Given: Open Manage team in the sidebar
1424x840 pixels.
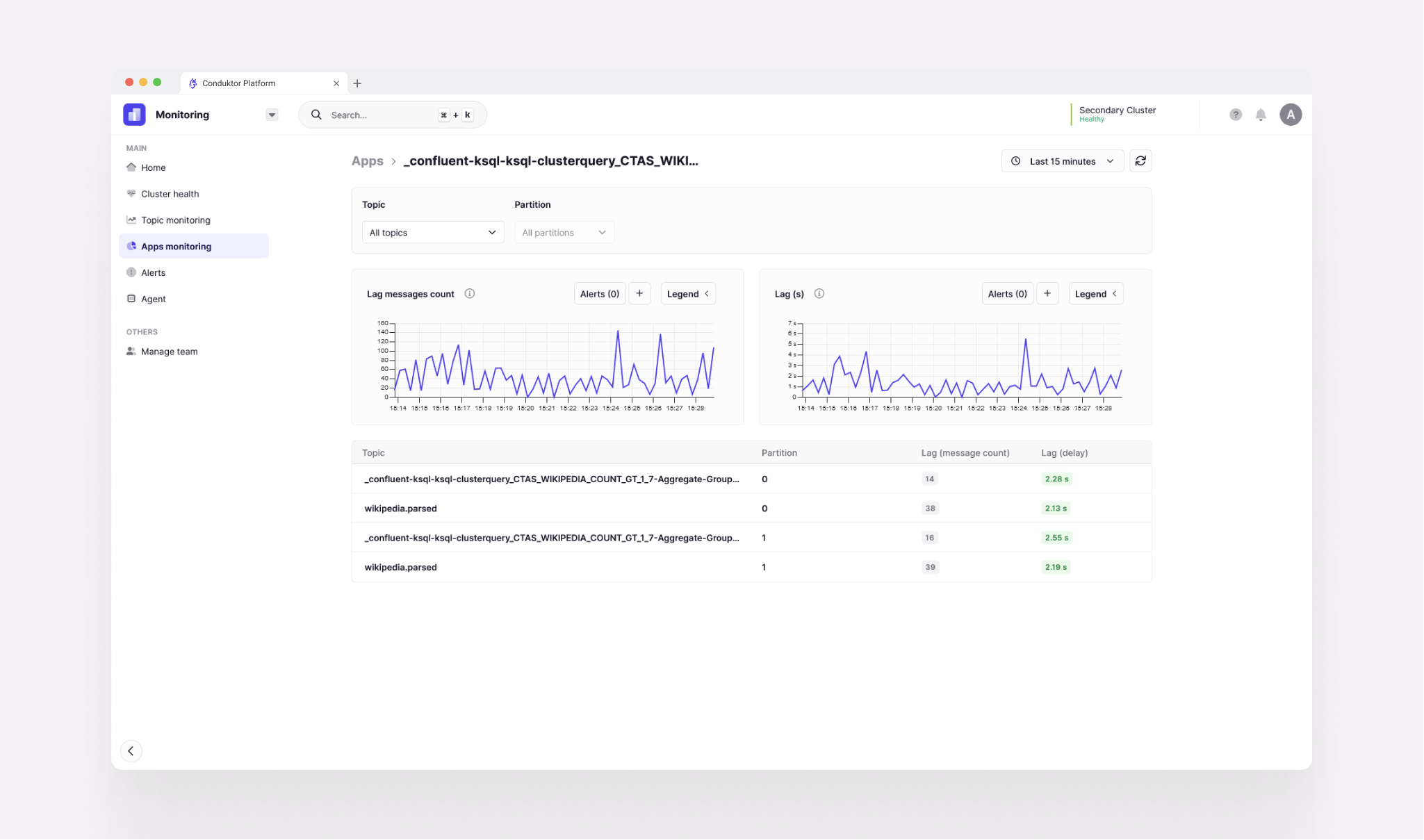Looking at the screenshot, I should 194,352.
